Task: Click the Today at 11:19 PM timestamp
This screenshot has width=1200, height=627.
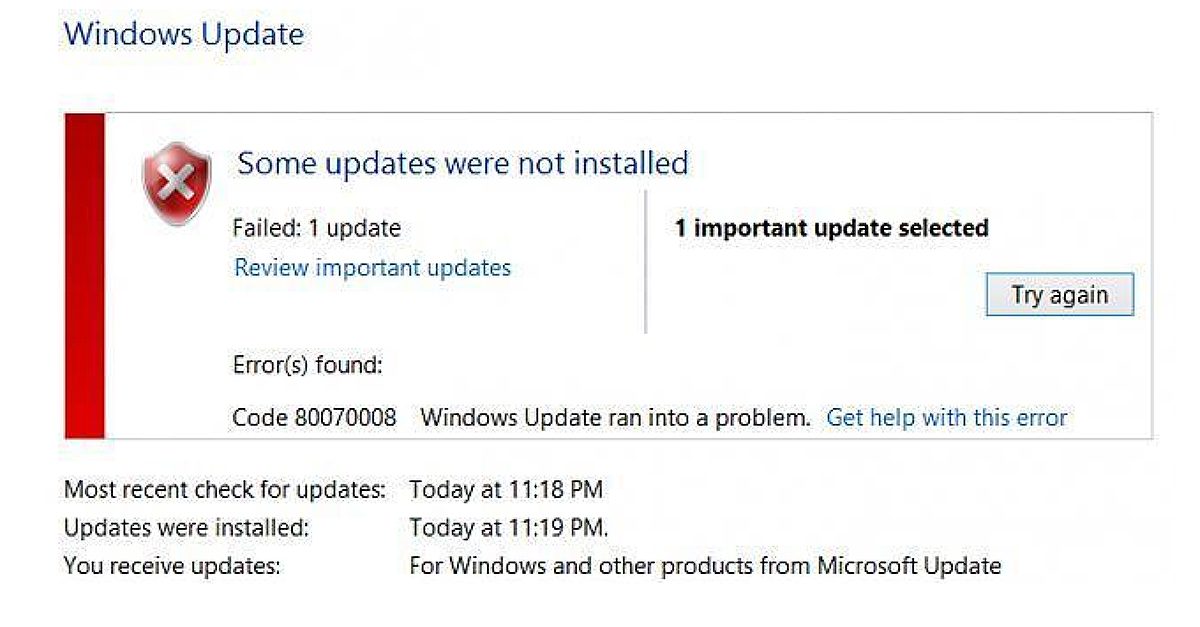Action: [x=508, y=527]
